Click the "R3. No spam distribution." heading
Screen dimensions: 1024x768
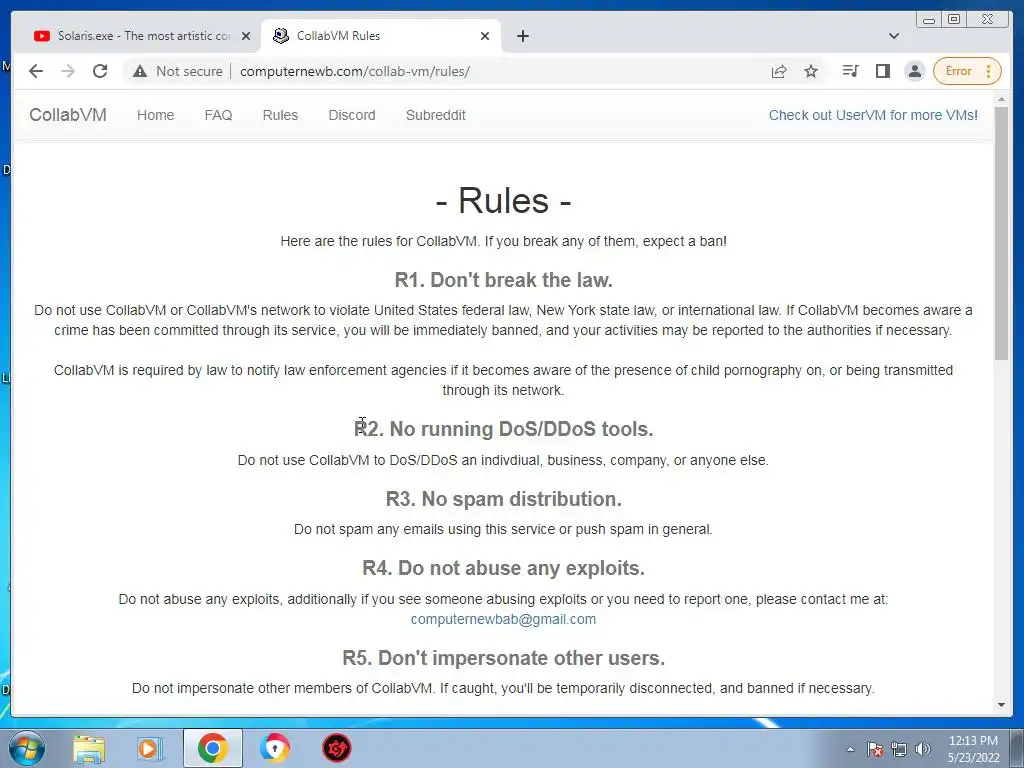coord(504,499)
